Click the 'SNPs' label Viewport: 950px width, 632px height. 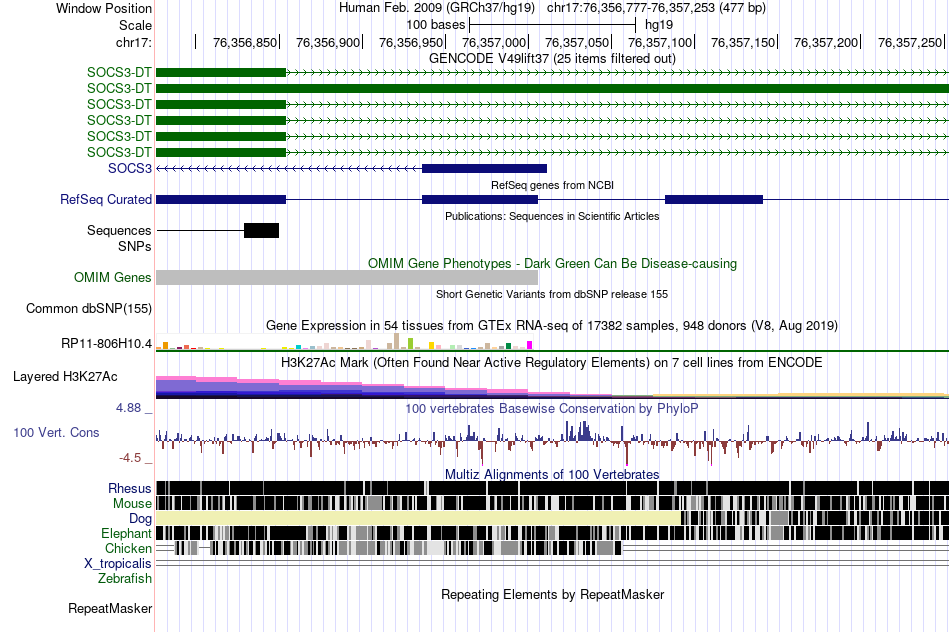pos(135,247)
